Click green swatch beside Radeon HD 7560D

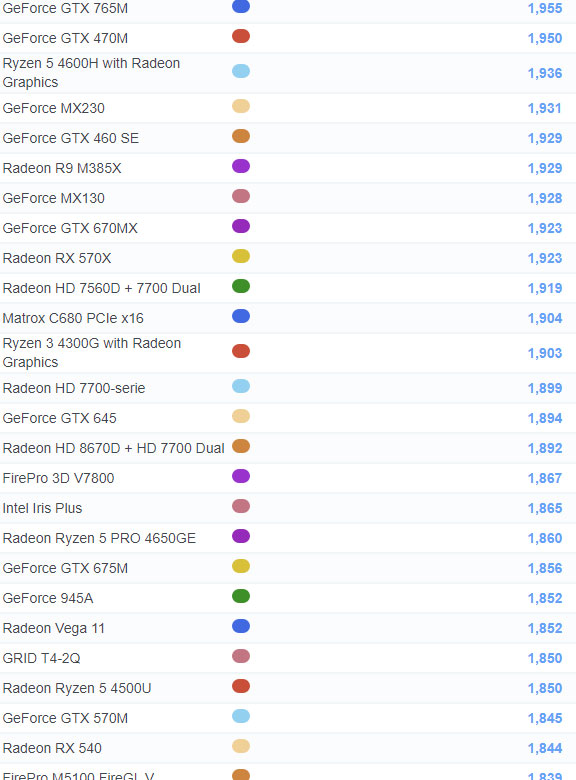[x=241, y=286]
